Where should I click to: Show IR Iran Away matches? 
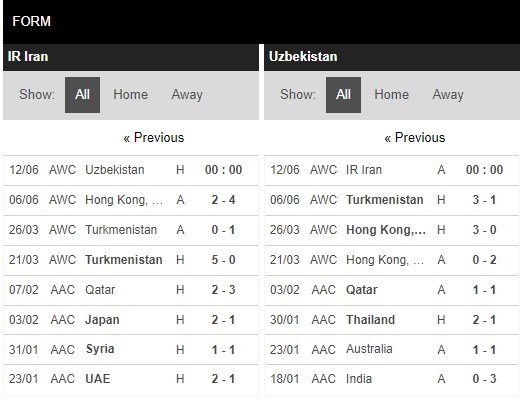(187, 95)
